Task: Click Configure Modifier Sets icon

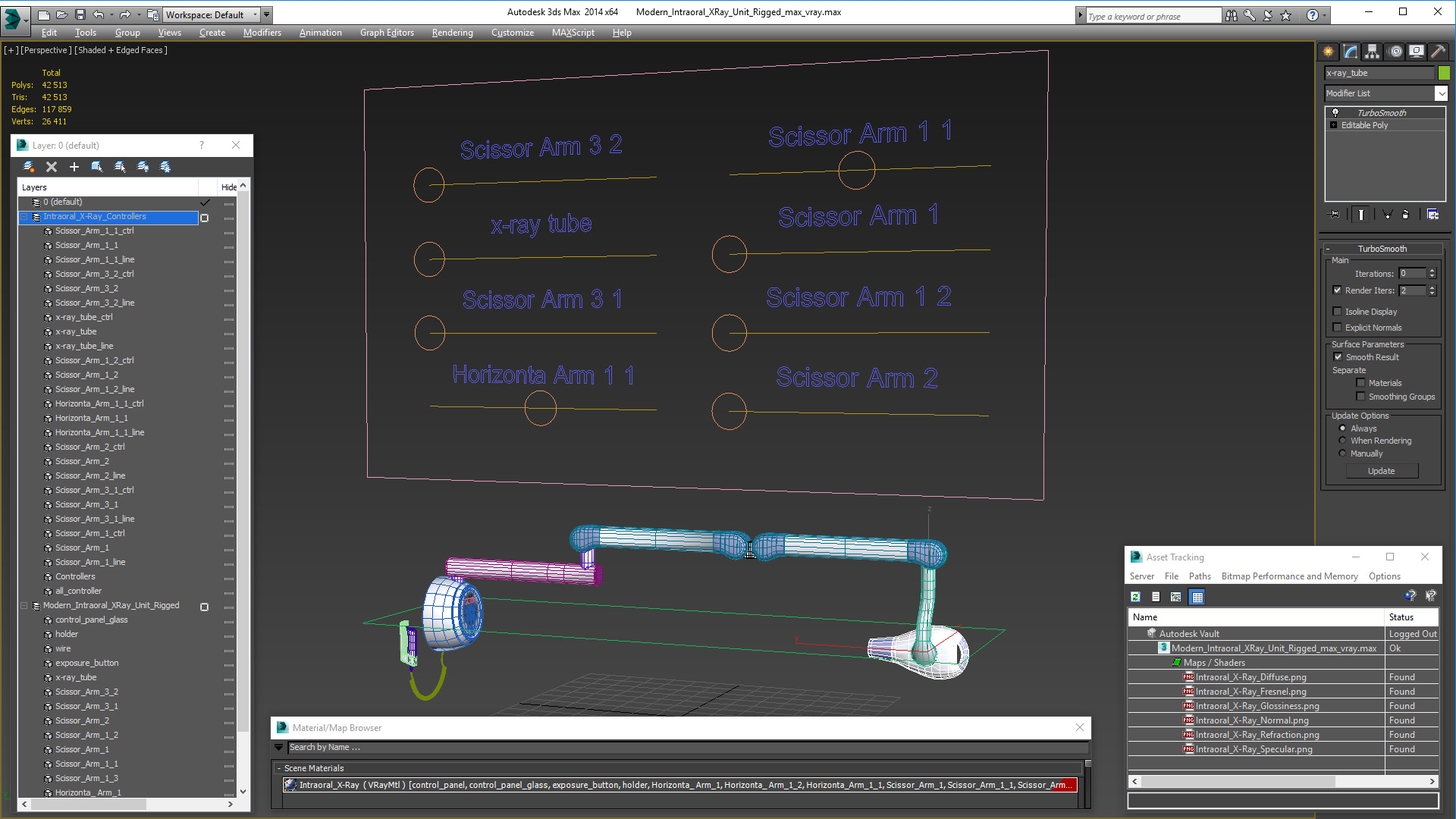Action: coord(1432,215)
